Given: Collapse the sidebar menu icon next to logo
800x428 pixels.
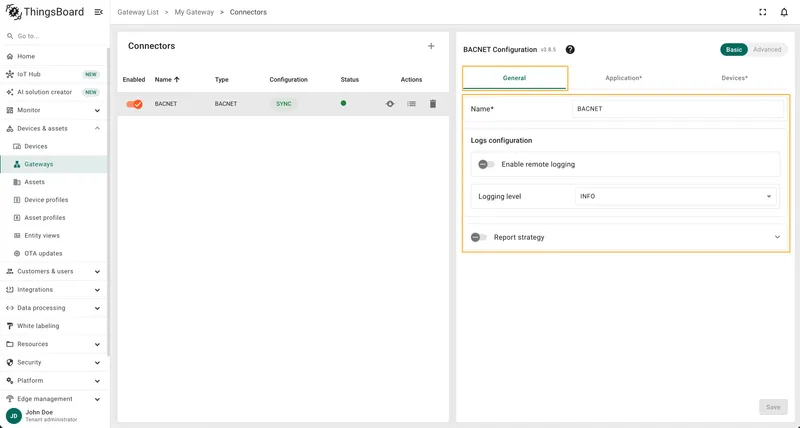Looking at the screenshot, I should [x=98, y=12].
